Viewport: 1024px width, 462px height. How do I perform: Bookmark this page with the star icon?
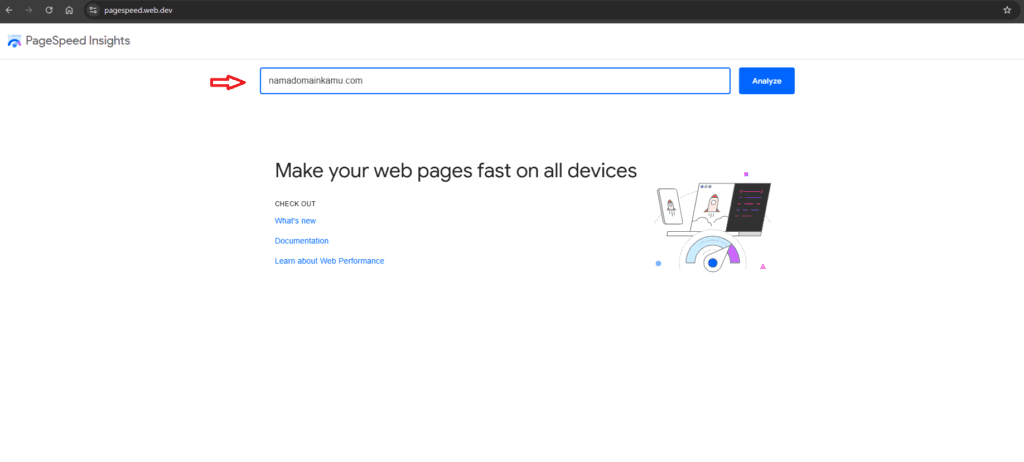(1007, 9)
